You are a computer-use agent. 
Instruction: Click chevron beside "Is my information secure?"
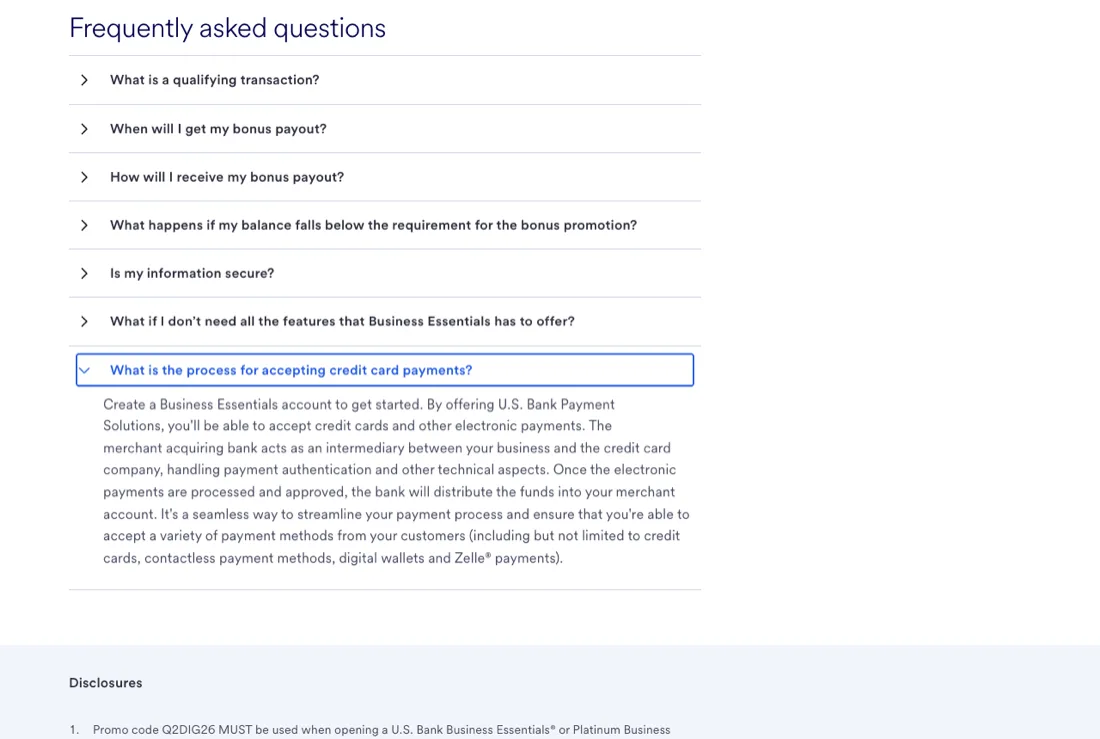pos(84,274)
